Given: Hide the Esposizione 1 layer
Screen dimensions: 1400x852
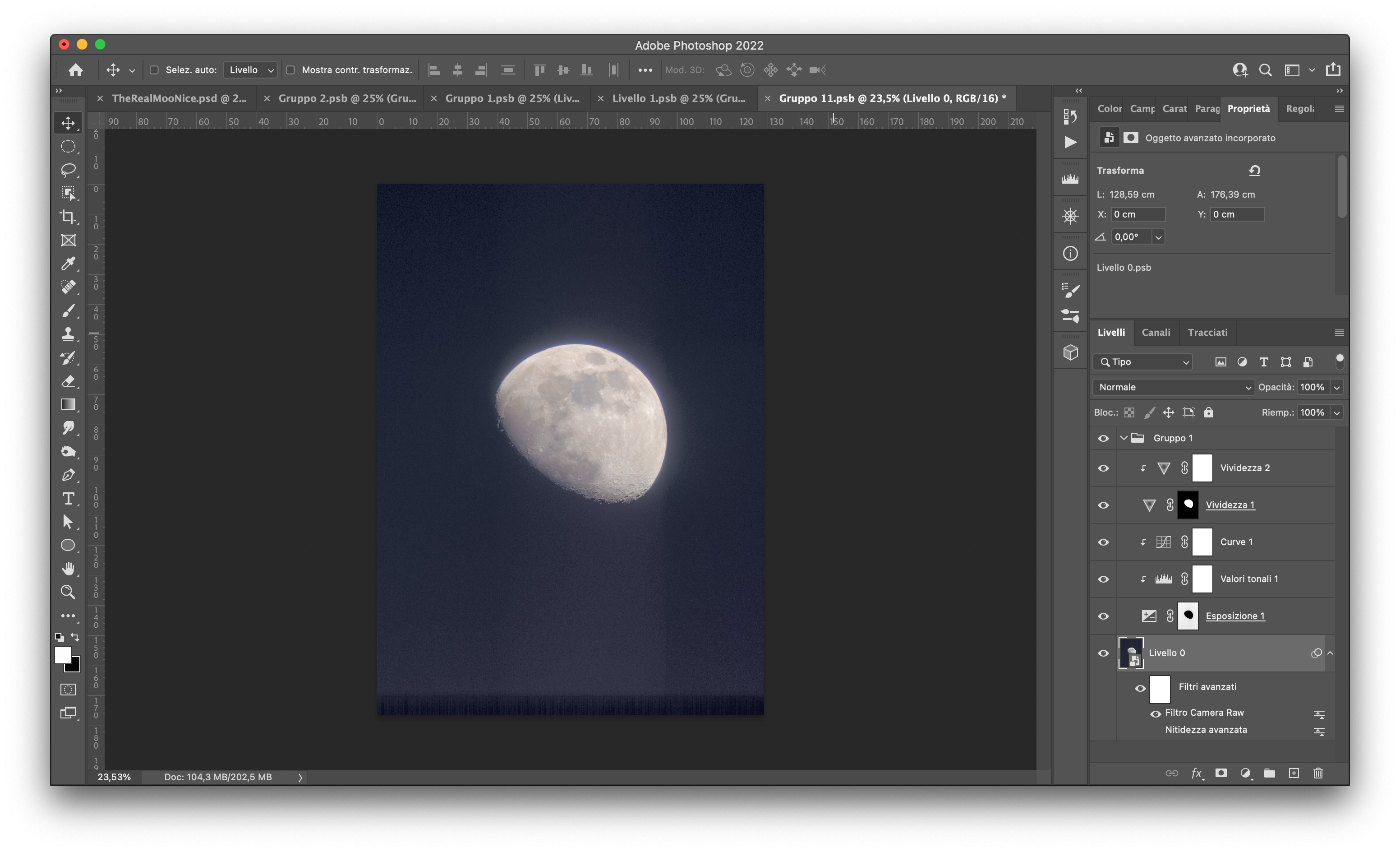Looking at the screenshot, I should click(x=1103, y=616).
